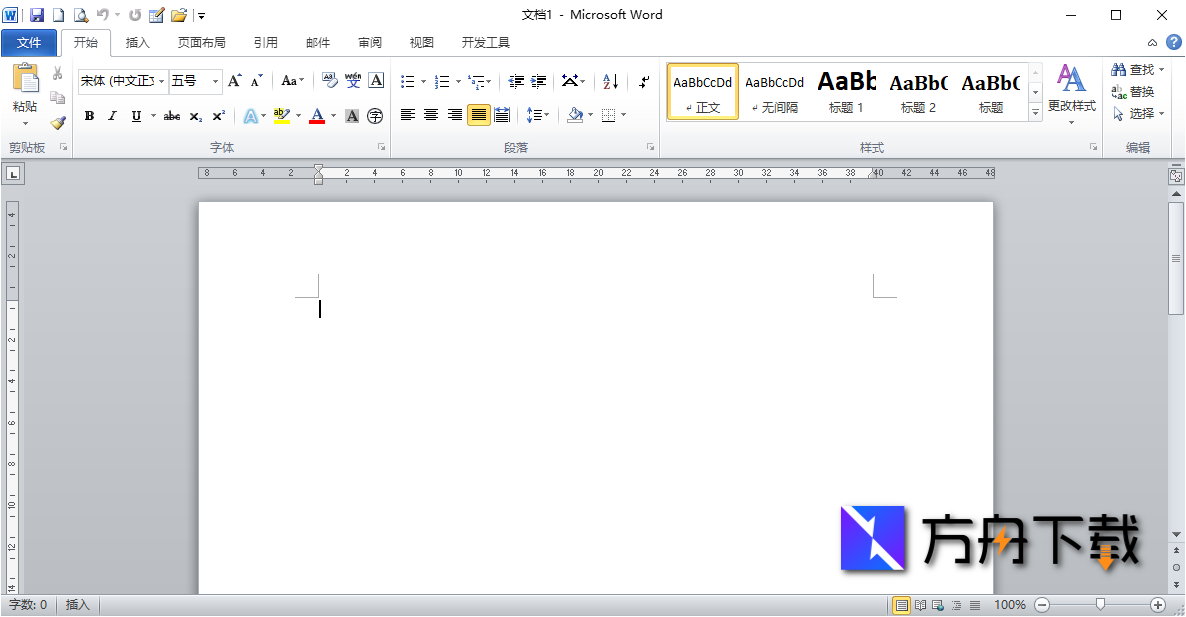
Task: Open the 视图 ribbon tab
Action: point(421,42)
